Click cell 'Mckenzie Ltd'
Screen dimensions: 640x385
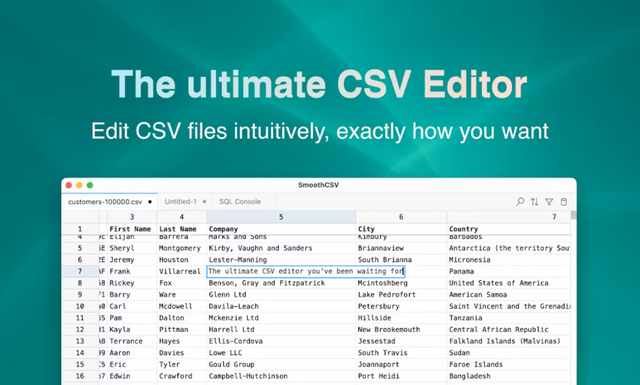click(281, 318)
